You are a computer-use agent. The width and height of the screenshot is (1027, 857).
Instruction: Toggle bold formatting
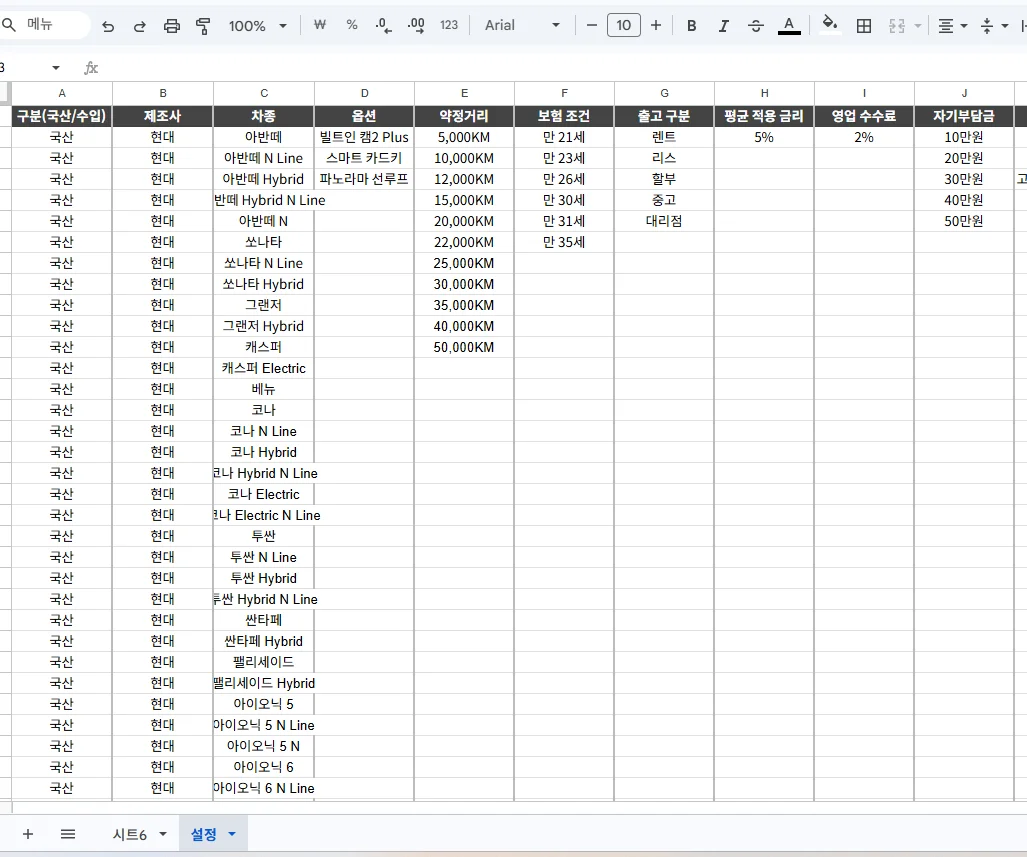click(691, 25)
